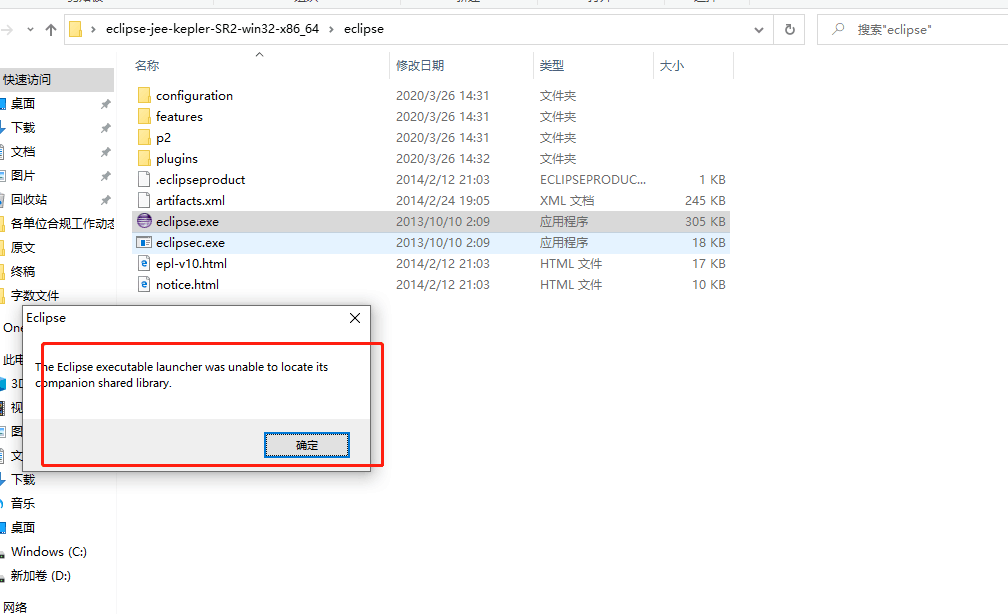This screenshot has width=1008, height=614.
Task: Open 音乐 in navigation pane
Action: point(23,503)
